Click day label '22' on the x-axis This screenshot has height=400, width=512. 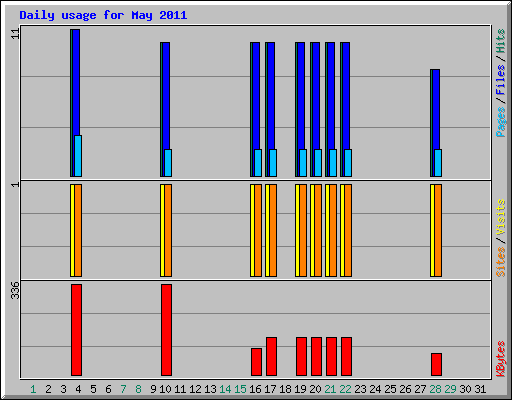(345, 389)
